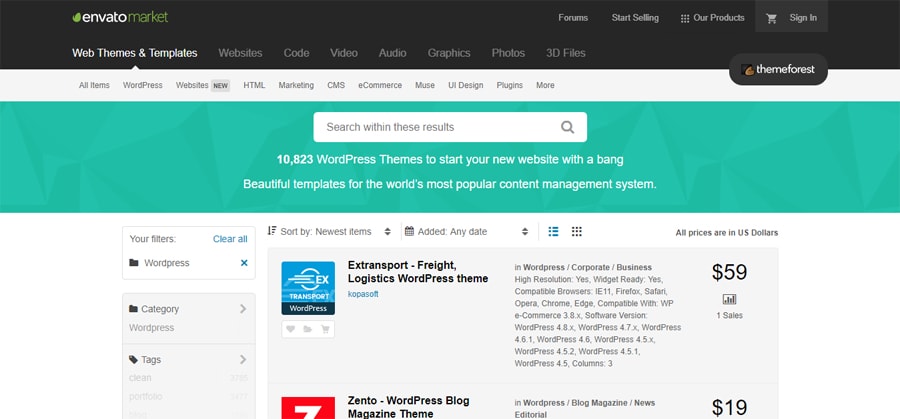Click WordPress in subnavigation

(142, 85)
